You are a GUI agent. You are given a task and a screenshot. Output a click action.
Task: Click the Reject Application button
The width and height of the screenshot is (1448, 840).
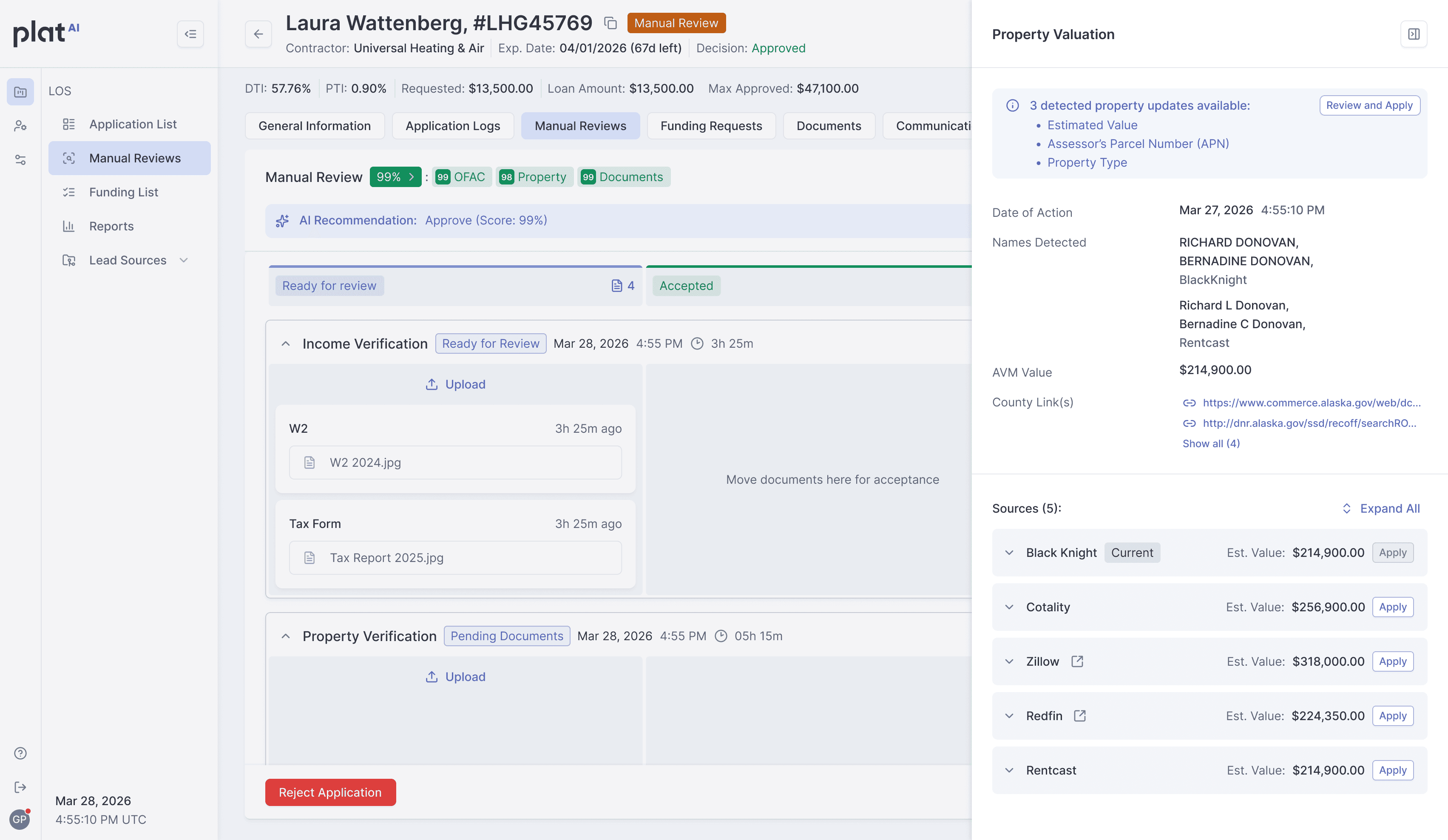(x=330, y=792)
